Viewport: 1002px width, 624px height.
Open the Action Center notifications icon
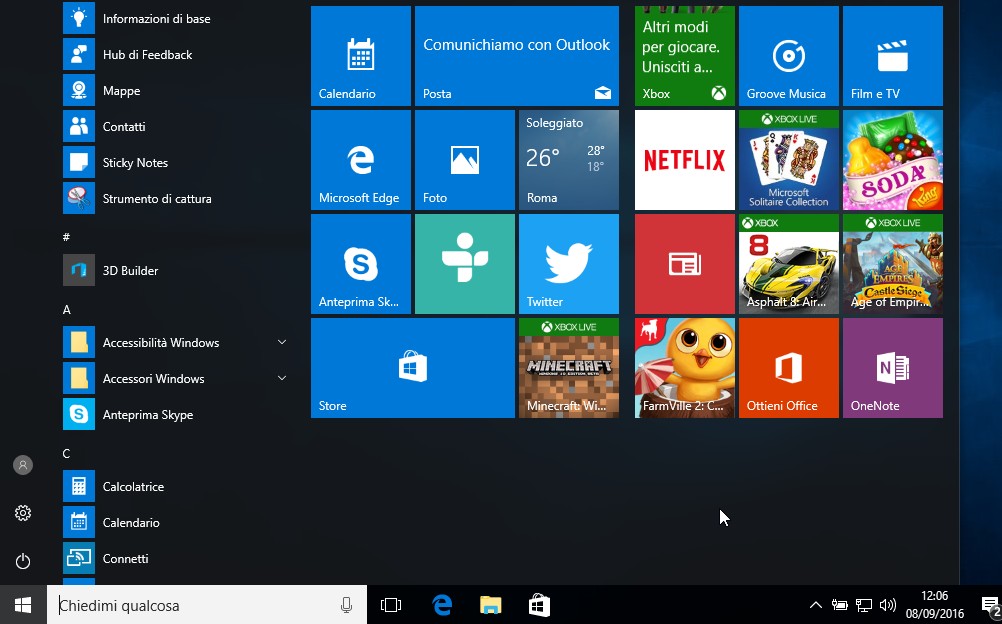click(x=989, y=605)
